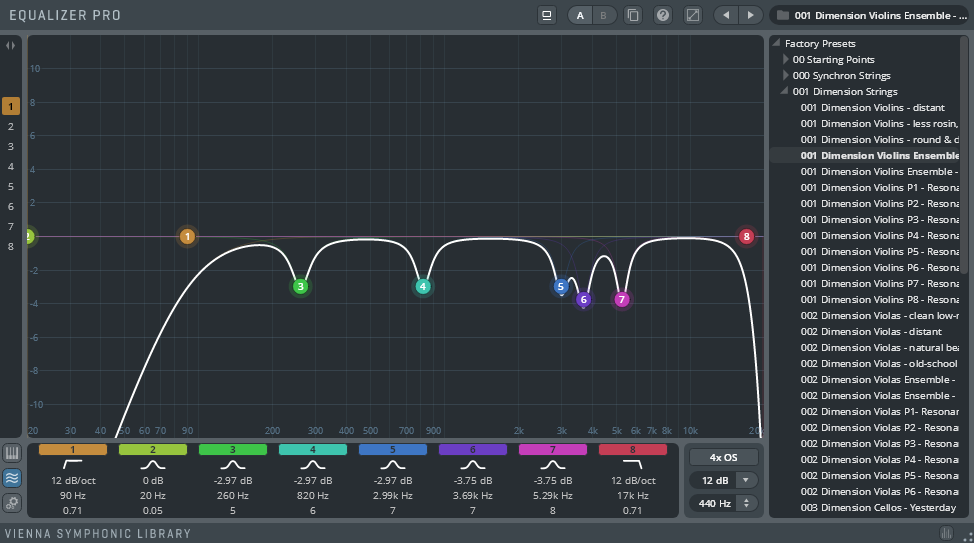Toggle magenta band 7 header on/off
The image size is (974, 543).
(553, 449)
